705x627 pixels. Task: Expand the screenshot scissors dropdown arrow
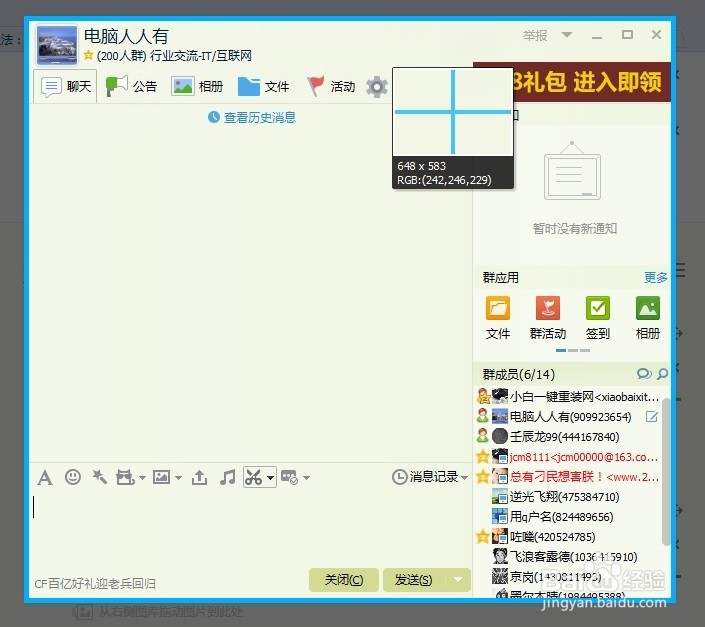pos(270,478)
